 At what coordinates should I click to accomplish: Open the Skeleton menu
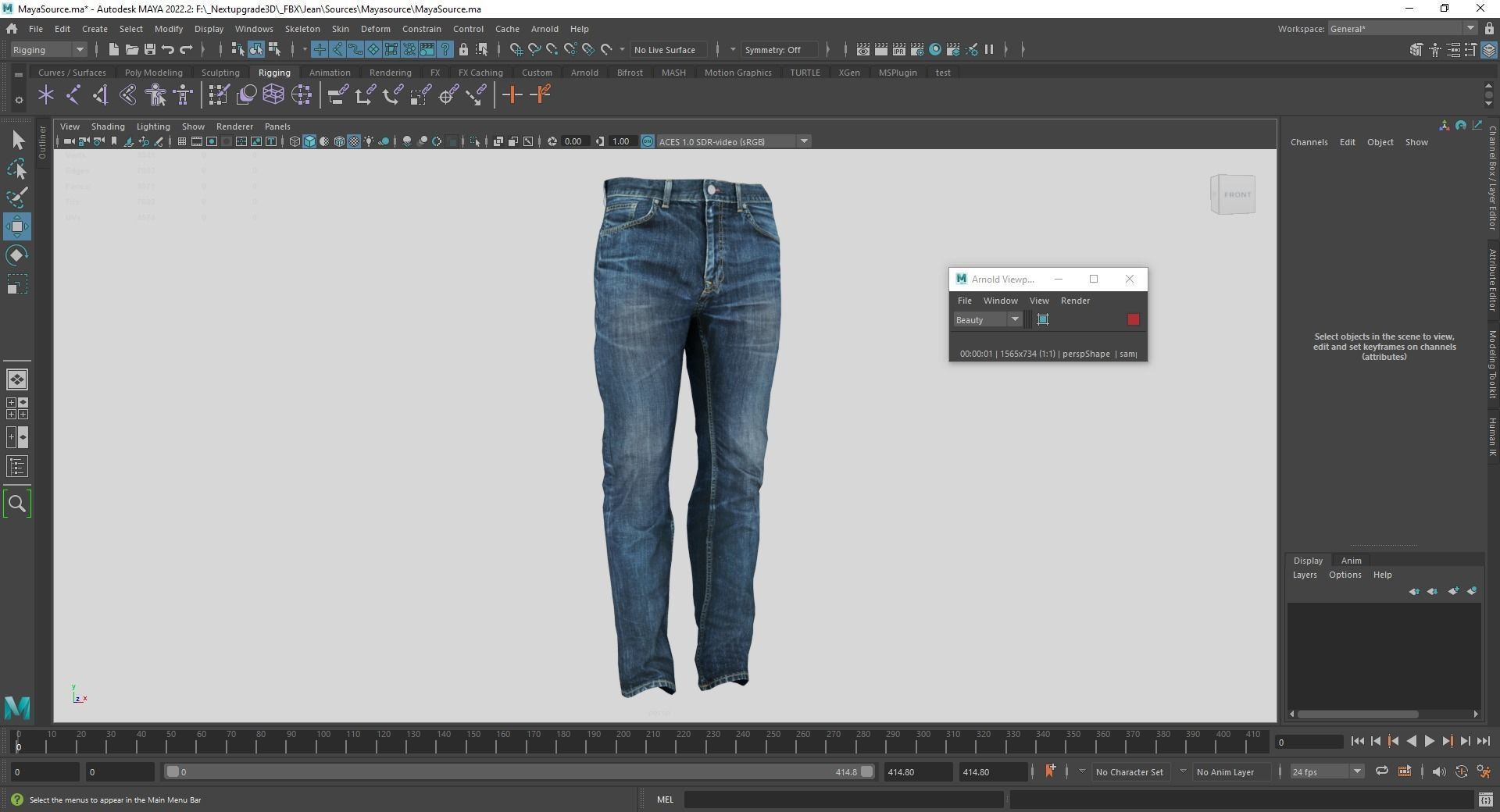[302, 29]
